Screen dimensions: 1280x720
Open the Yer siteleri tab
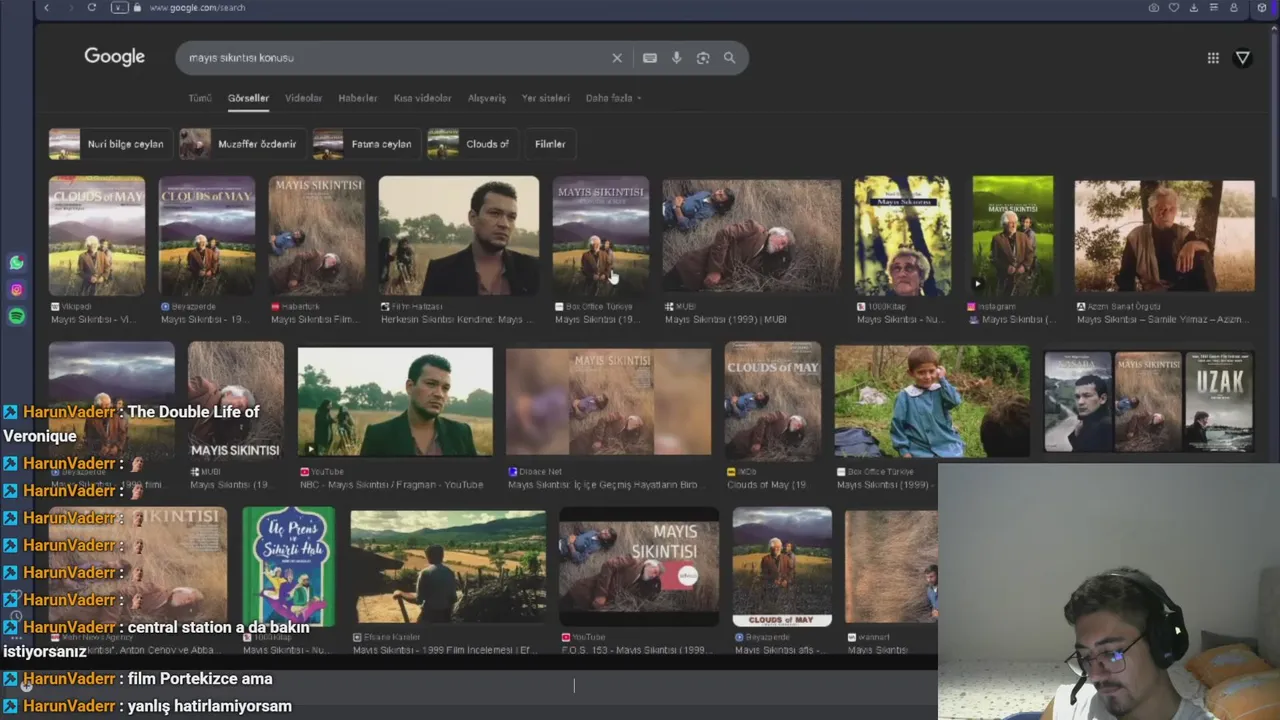[546, 98]
